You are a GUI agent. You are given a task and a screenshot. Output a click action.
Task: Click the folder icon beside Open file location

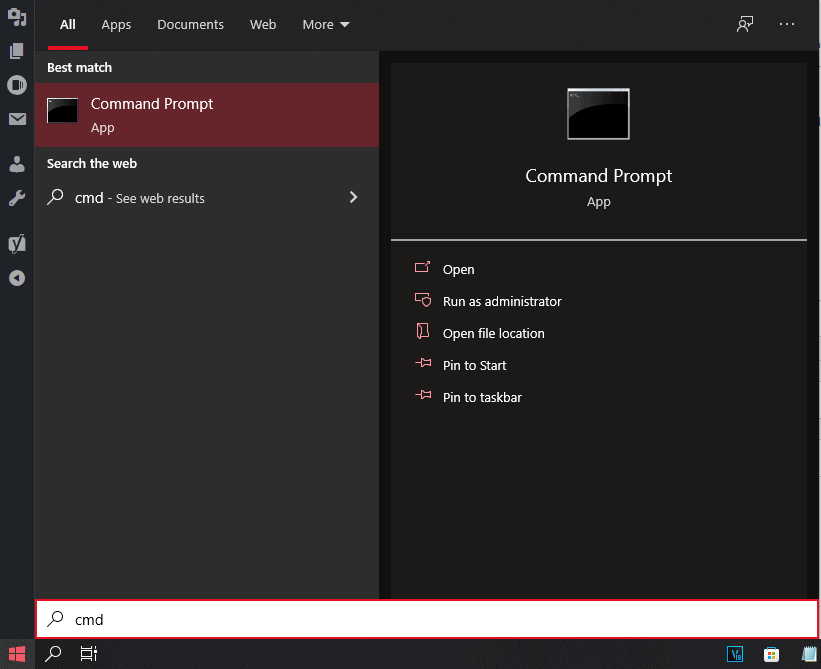pos(423,331)
